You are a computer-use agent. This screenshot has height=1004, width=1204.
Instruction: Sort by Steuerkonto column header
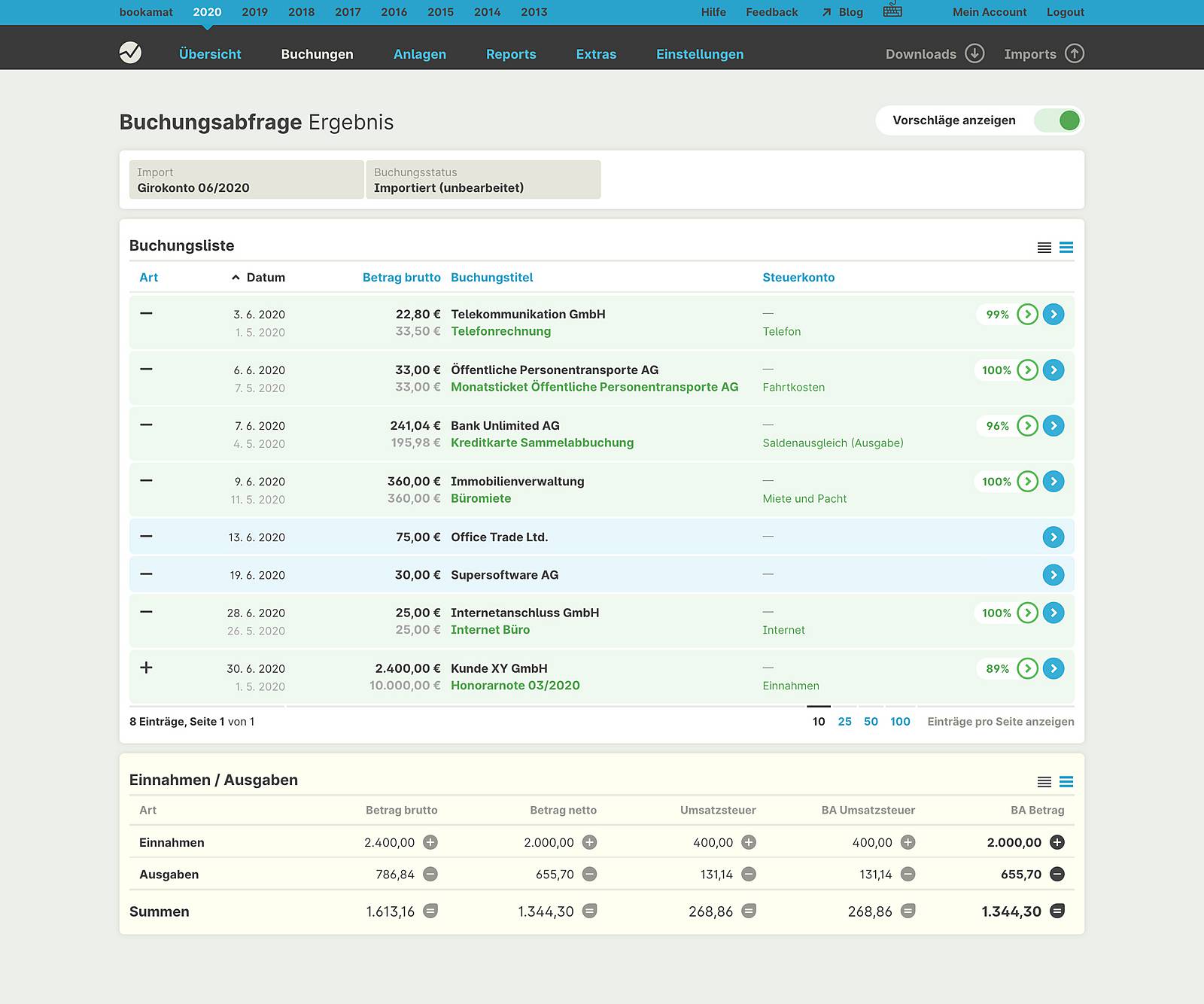click(x=798, y=278)
